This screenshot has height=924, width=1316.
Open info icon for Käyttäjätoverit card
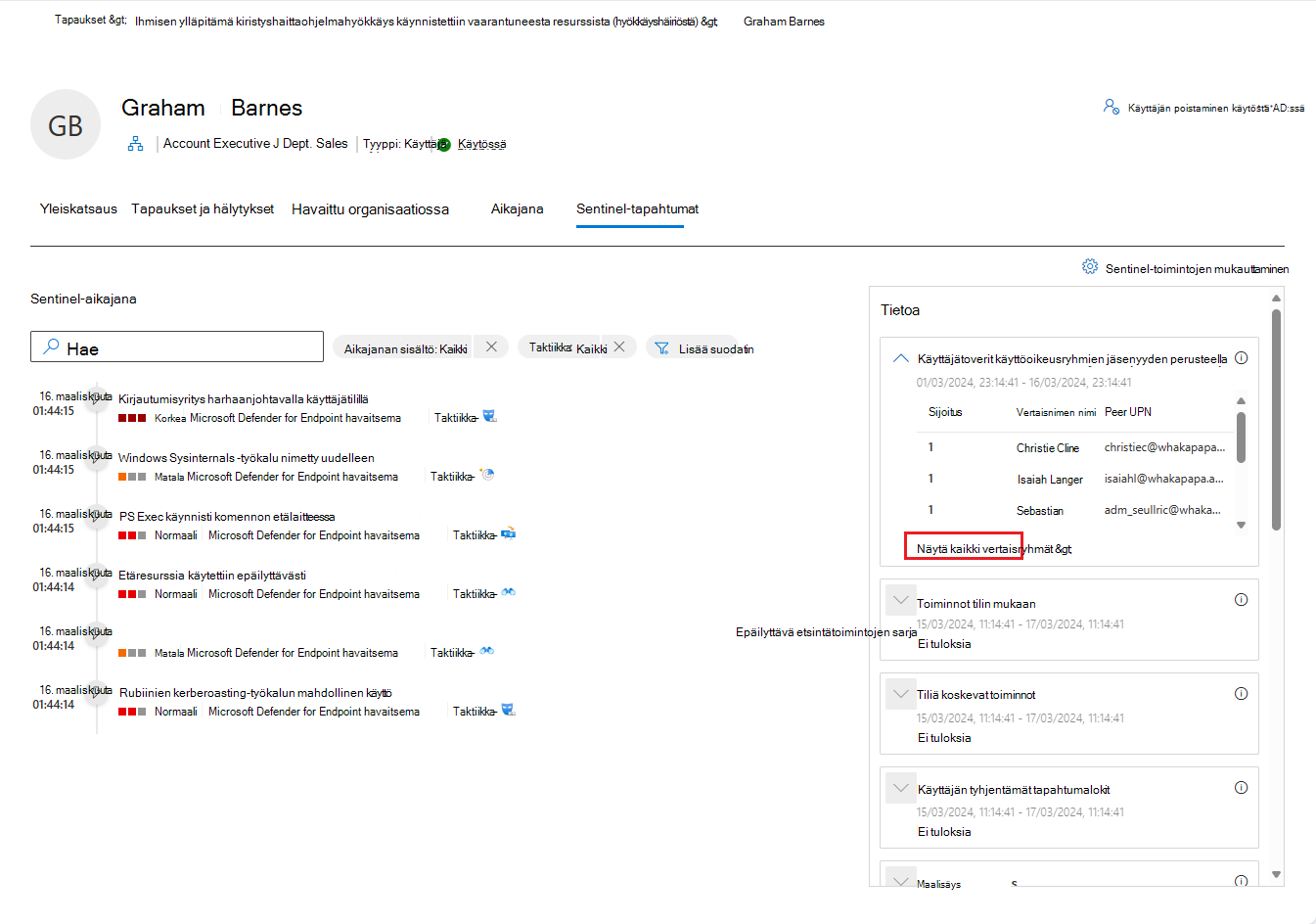click(1241, 358)
